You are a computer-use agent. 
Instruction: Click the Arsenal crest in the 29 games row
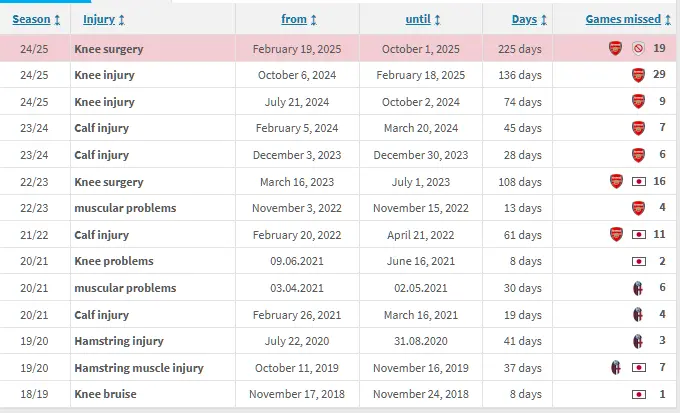click(639, 75)
